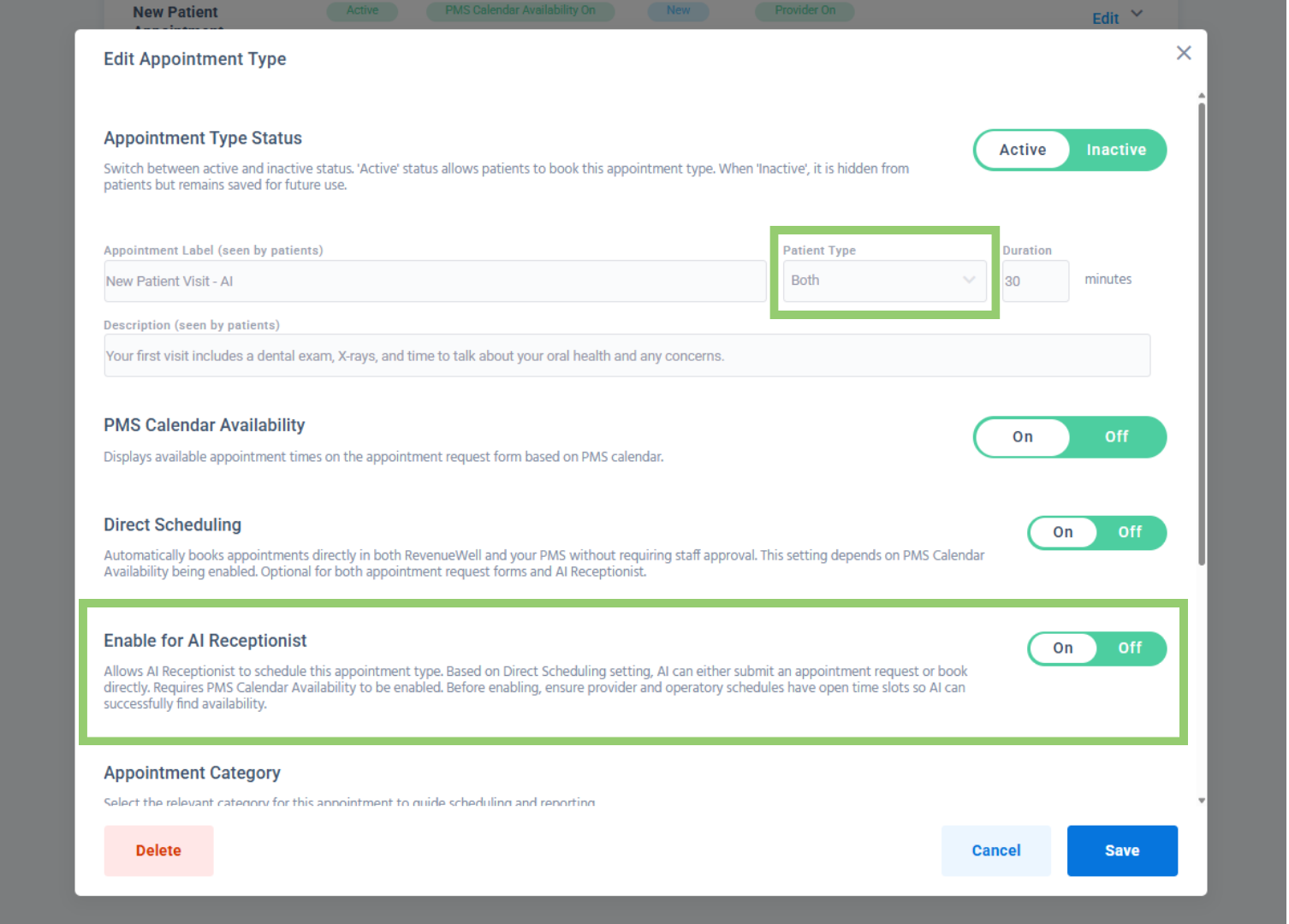The image size is (1289, 924).
Task: Click the Description text field
Action: 626,356
